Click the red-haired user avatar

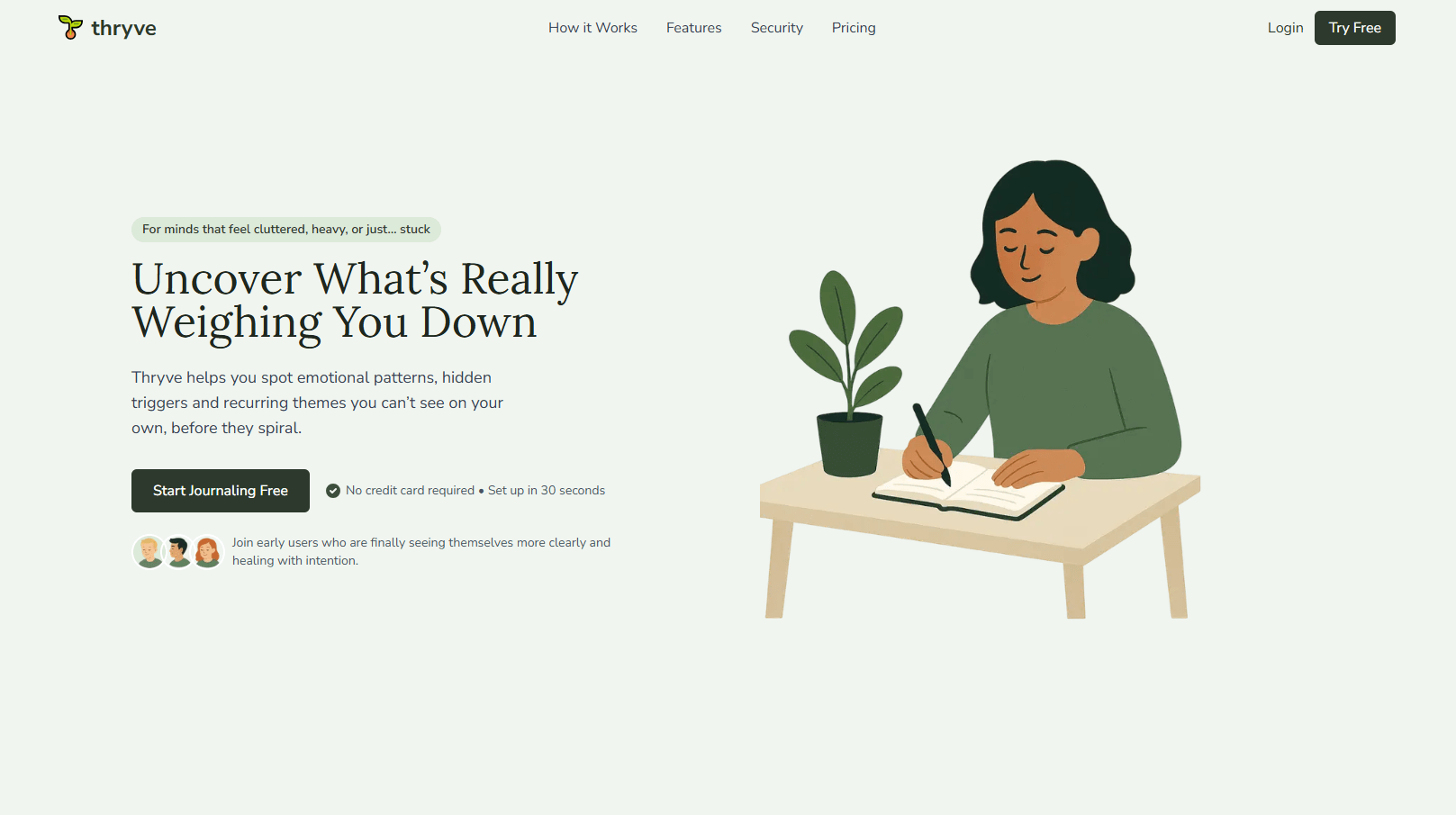point(207,552)
